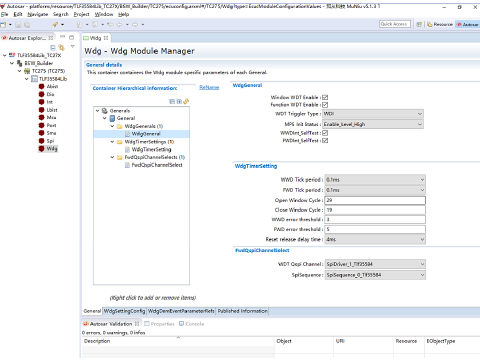Switch to Autosar perspective button
Image resolution: width=480 pixels, height=360 pixels.
coord(468,24)
